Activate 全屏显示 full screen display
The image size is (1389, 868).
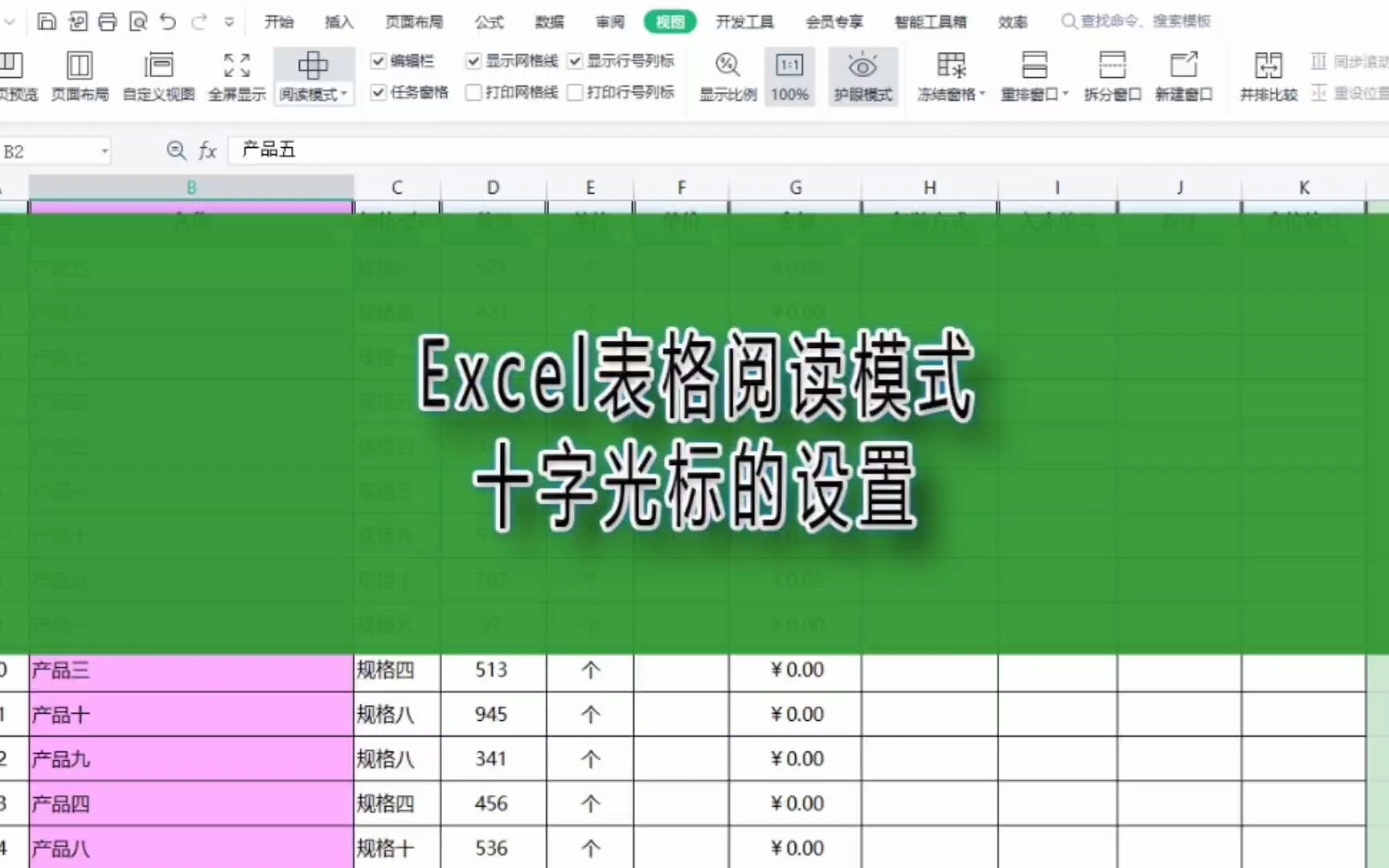tap(236, 77)
